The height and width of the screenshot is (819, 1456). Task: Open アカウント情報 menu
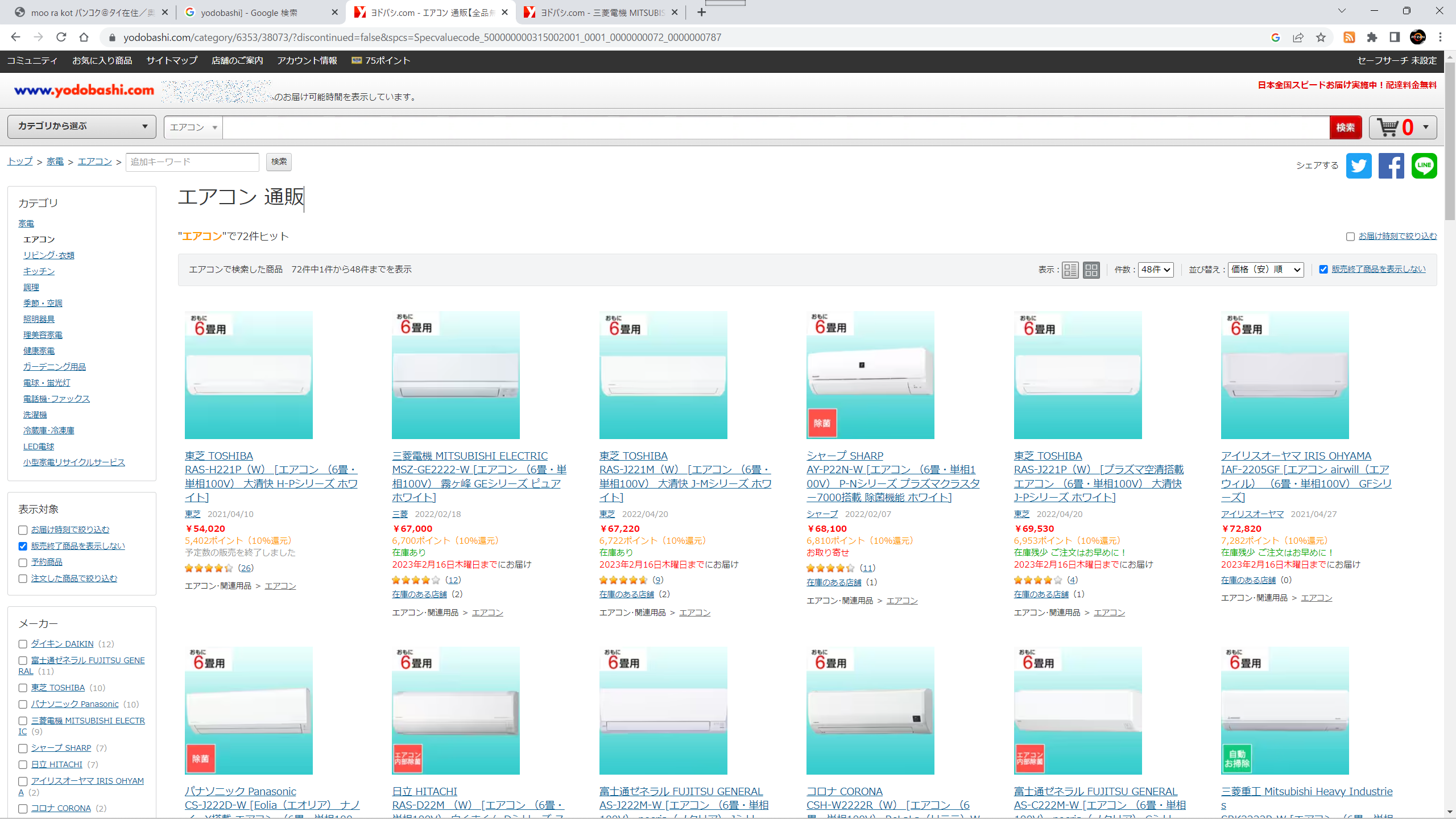[x=307, y=61]
